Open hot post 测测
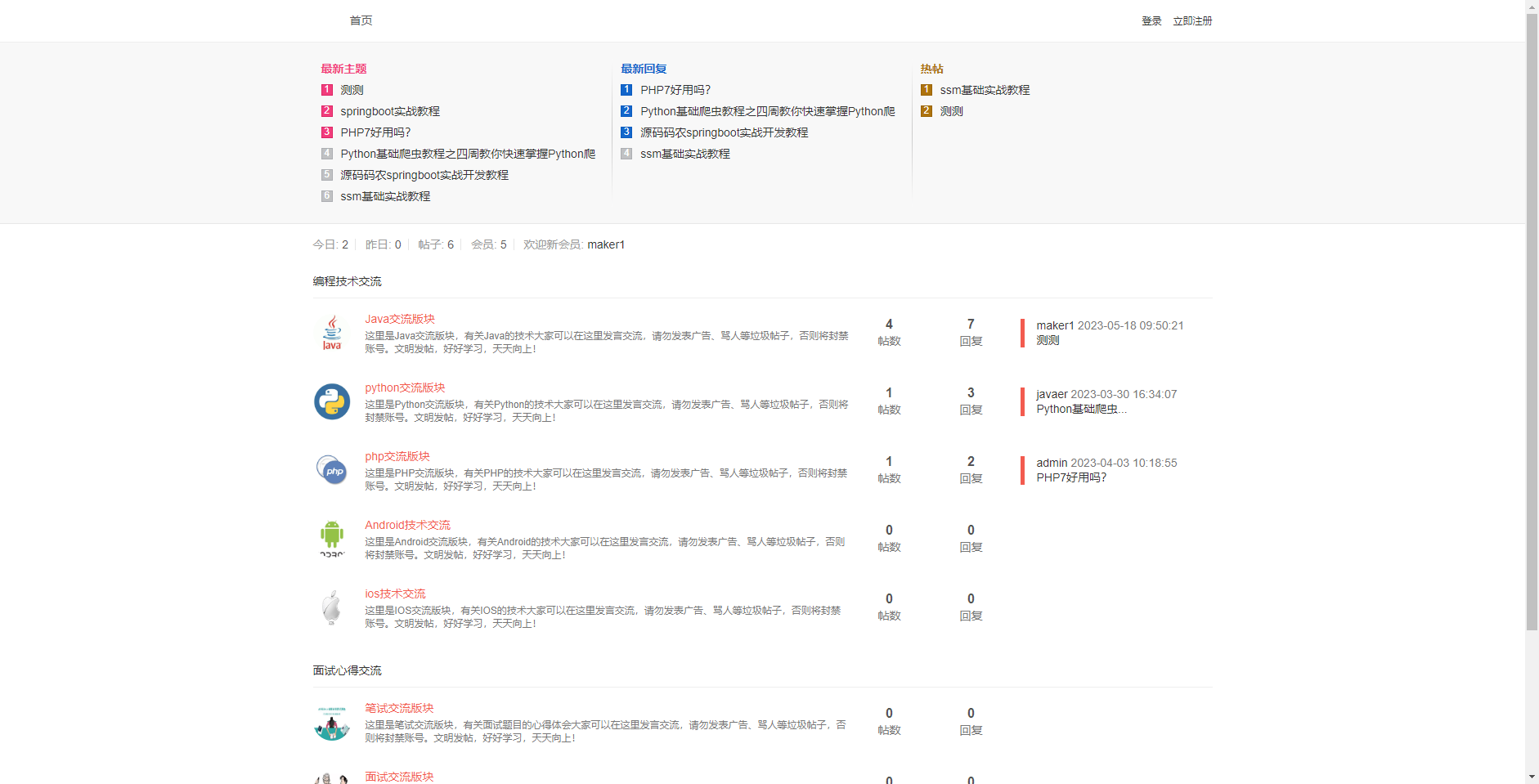This screenshot has width=1539, height=784. [x=951, y=111]
